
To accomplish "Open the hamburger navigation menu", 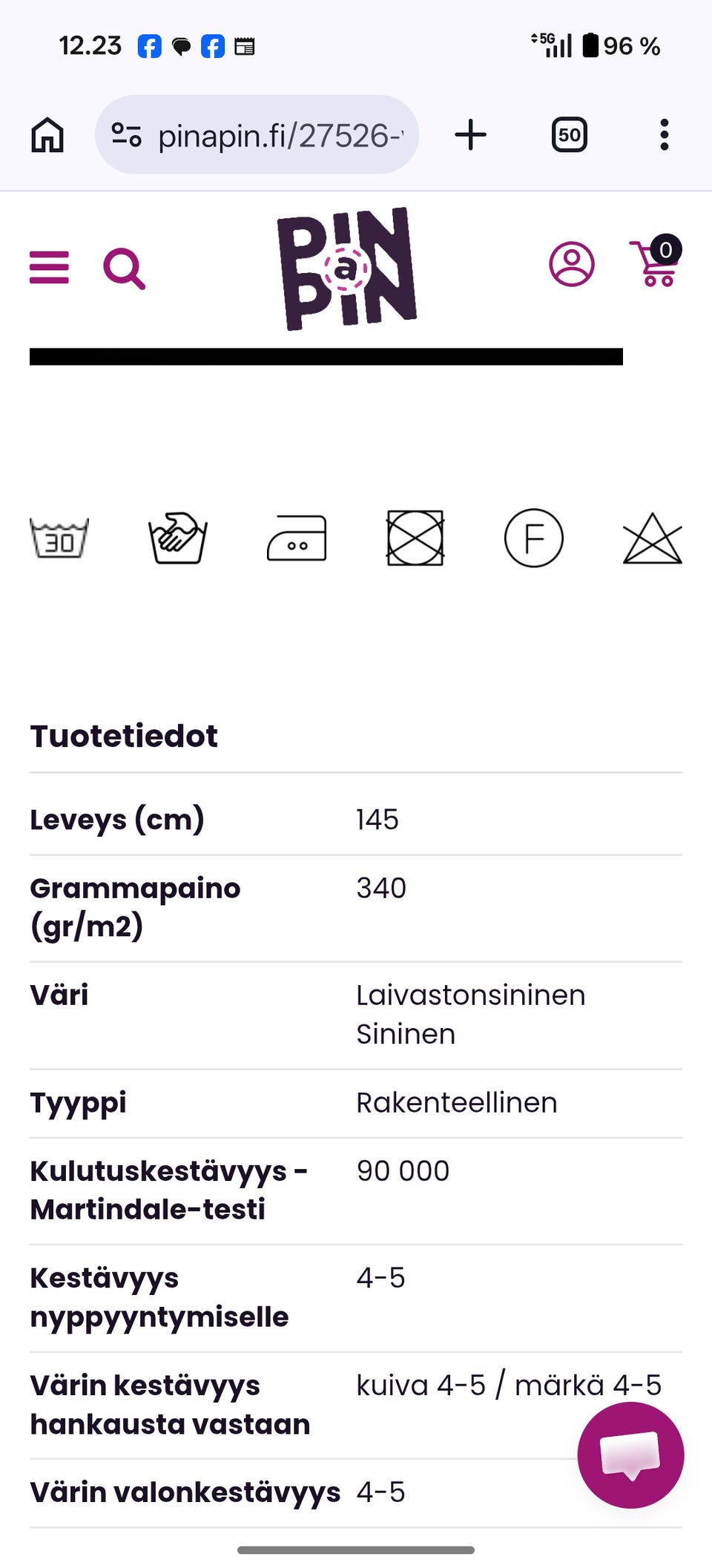I will pos(49,267).
